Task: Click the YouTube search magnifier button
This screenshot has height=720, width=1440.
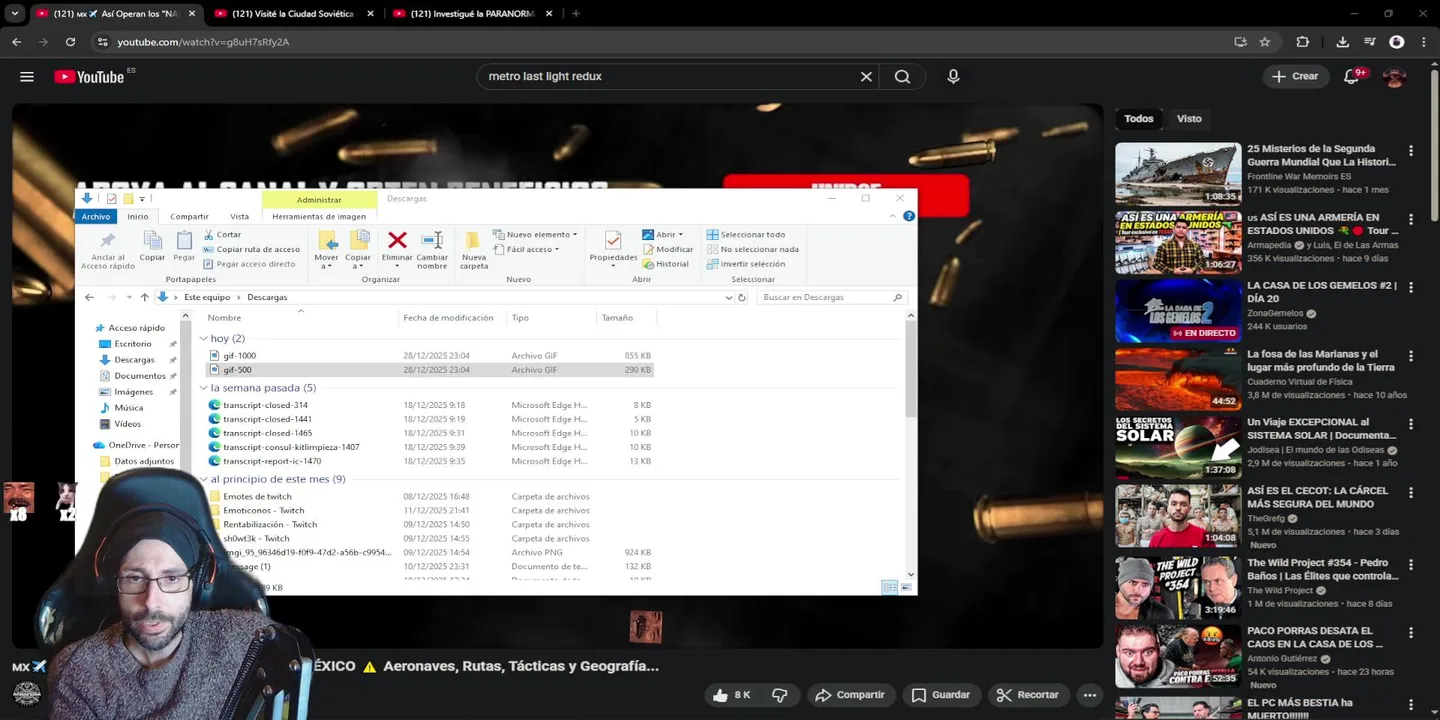Action: (x=902, y=76)
